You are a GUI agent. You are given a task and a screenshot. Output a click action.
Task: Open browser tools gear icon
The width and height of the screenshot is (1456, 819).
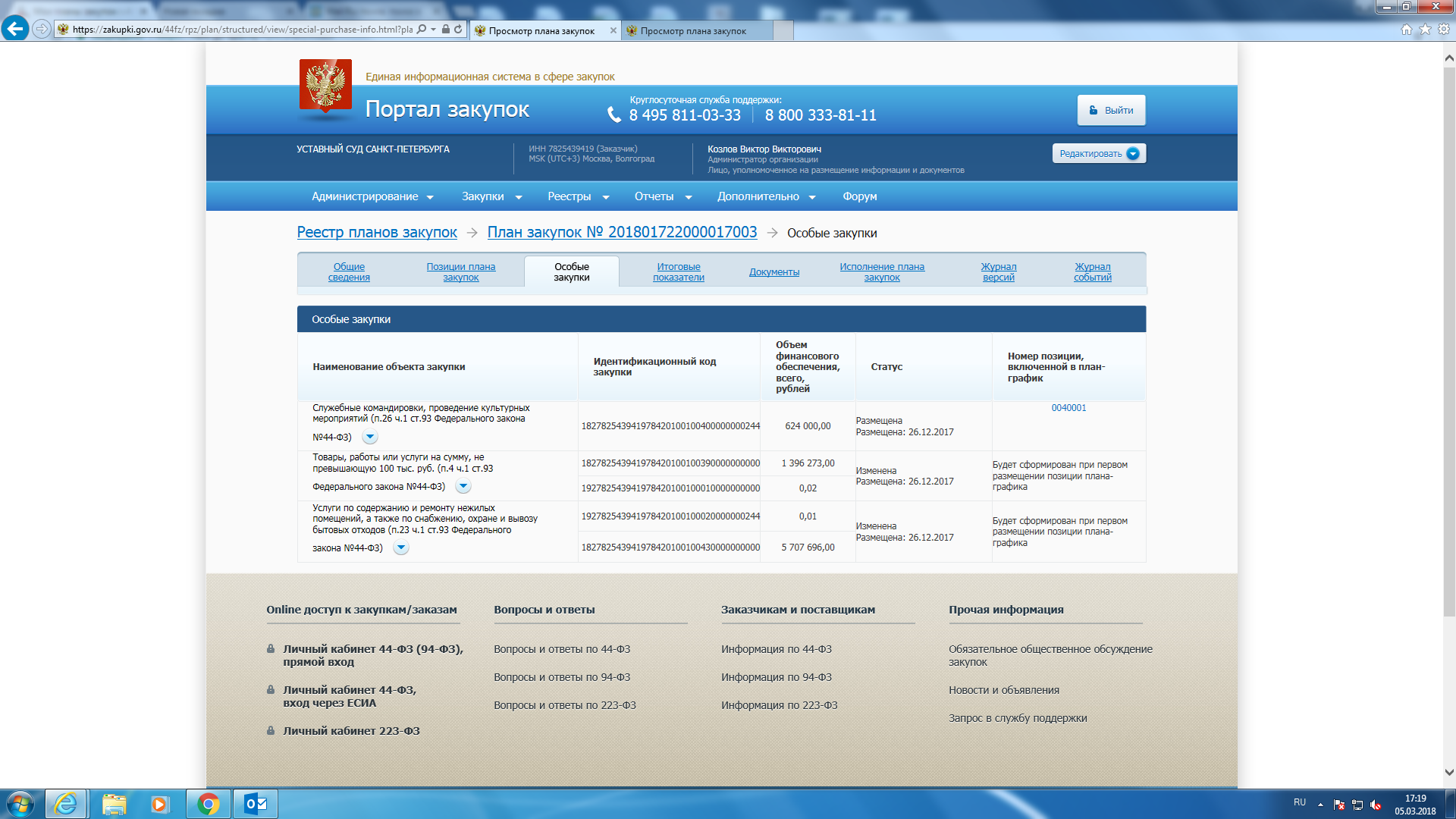tap(1444, 30)
